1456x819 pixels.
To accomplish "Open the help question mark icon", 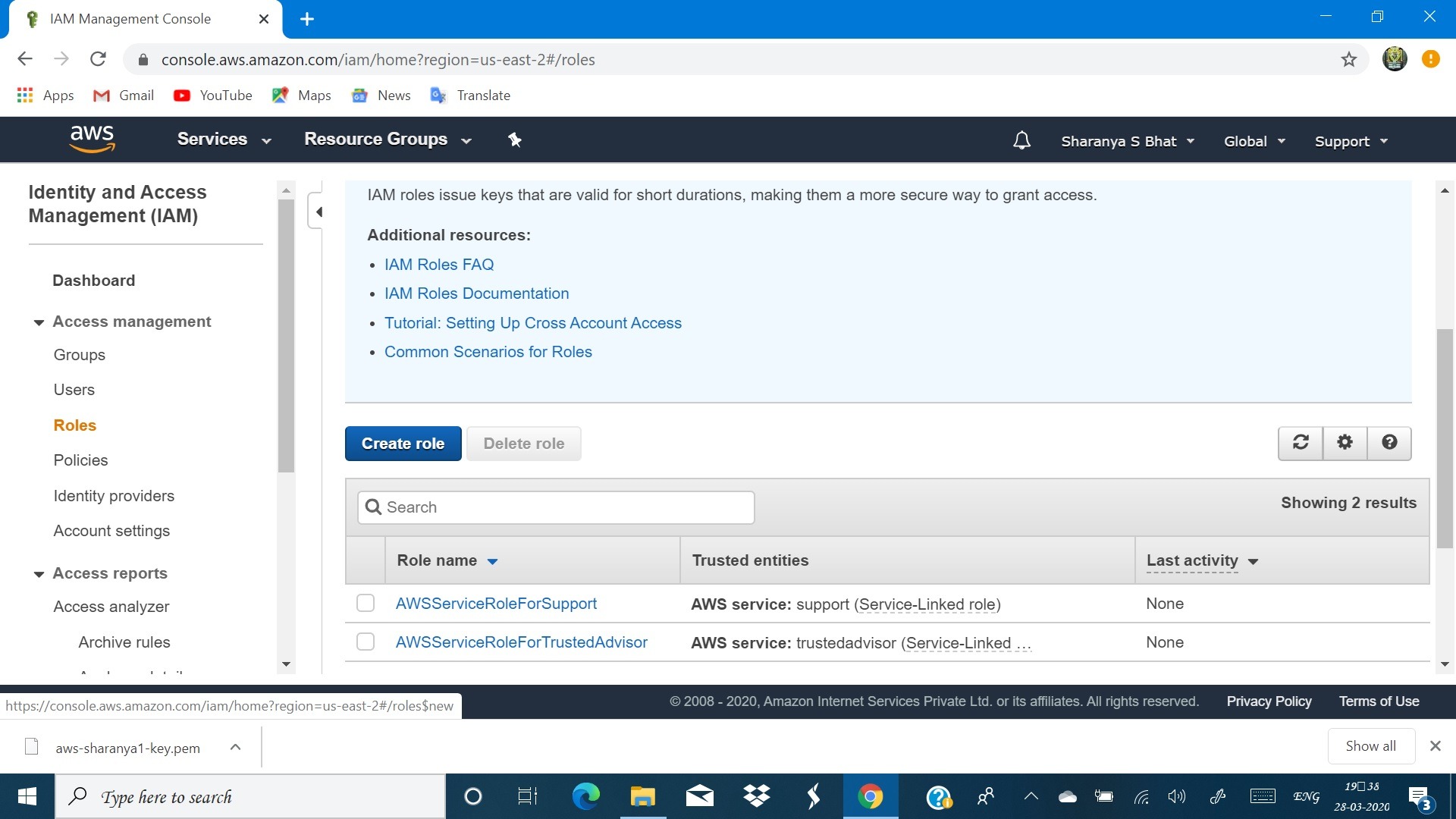I will (x=1389, y=442).
